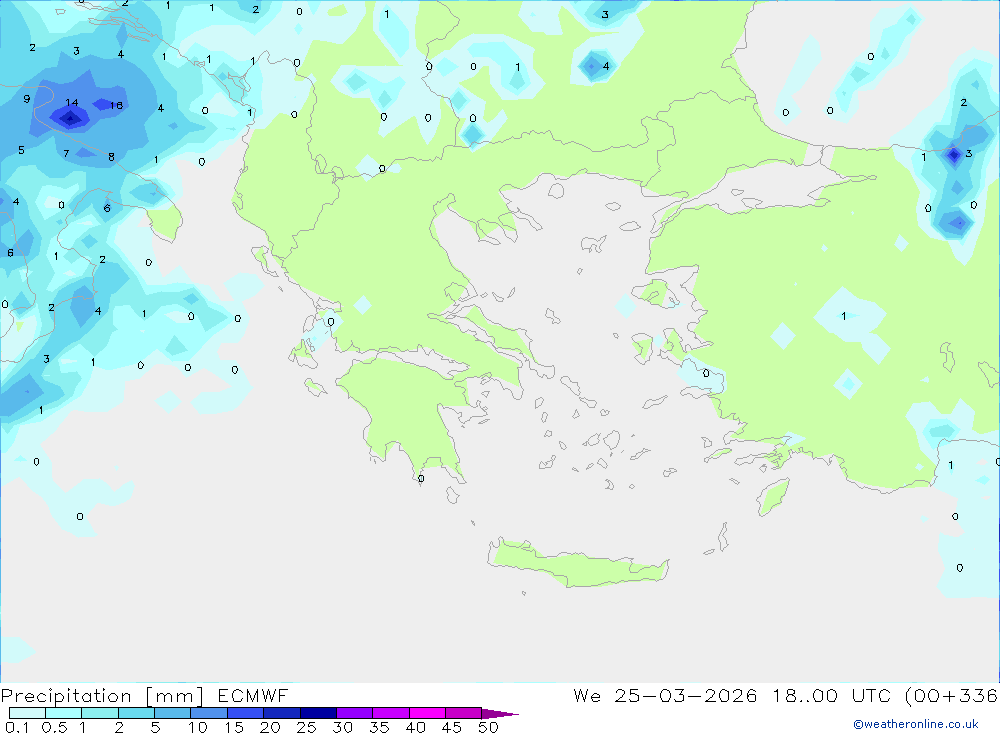Click the "[mm]" unit label
This screenshot has height=733, width=1000.
[x=175, y=696]
